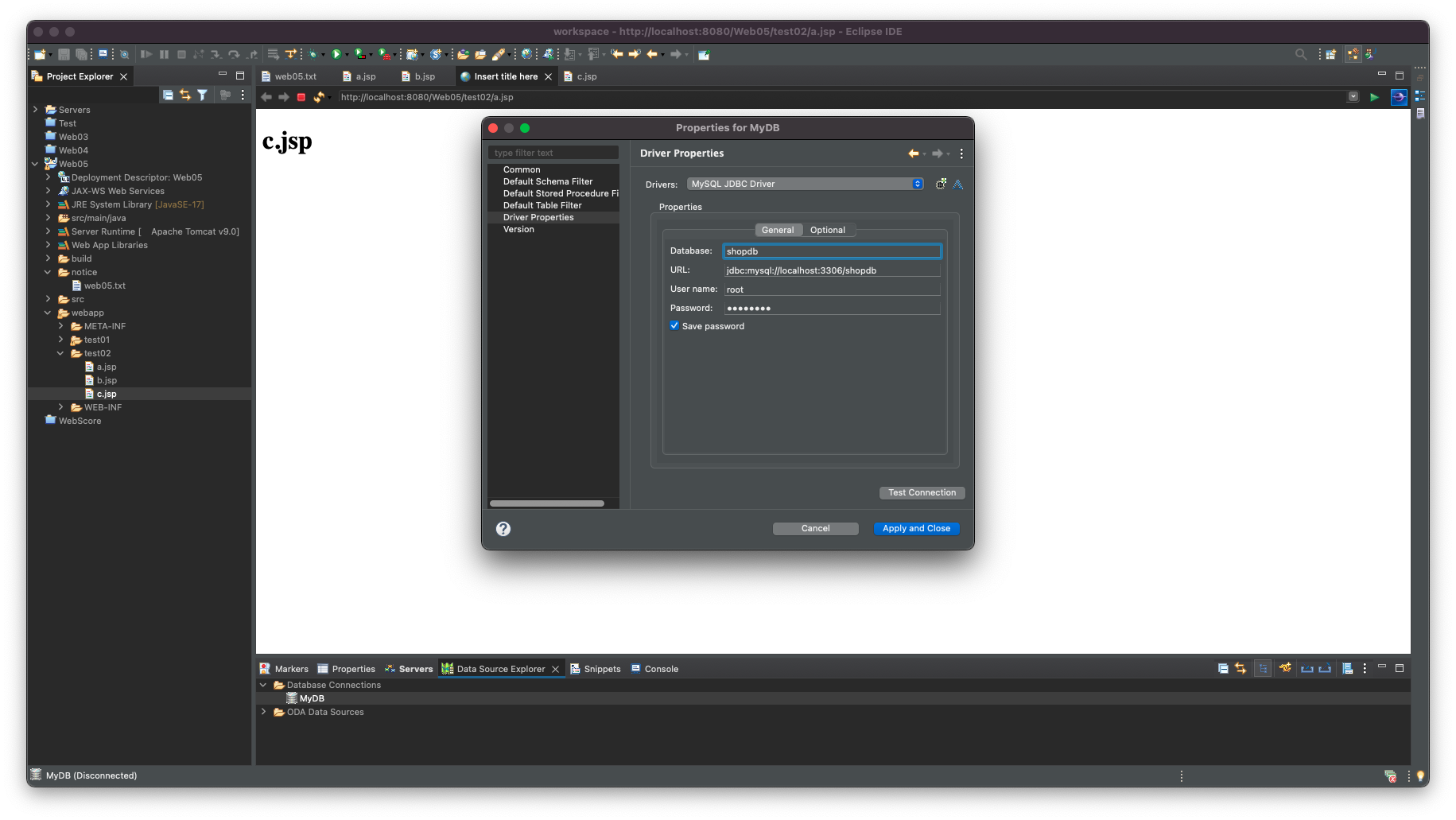Click the Test Connection button
This screenshot has height=820, width=1456.
point(922,493)
